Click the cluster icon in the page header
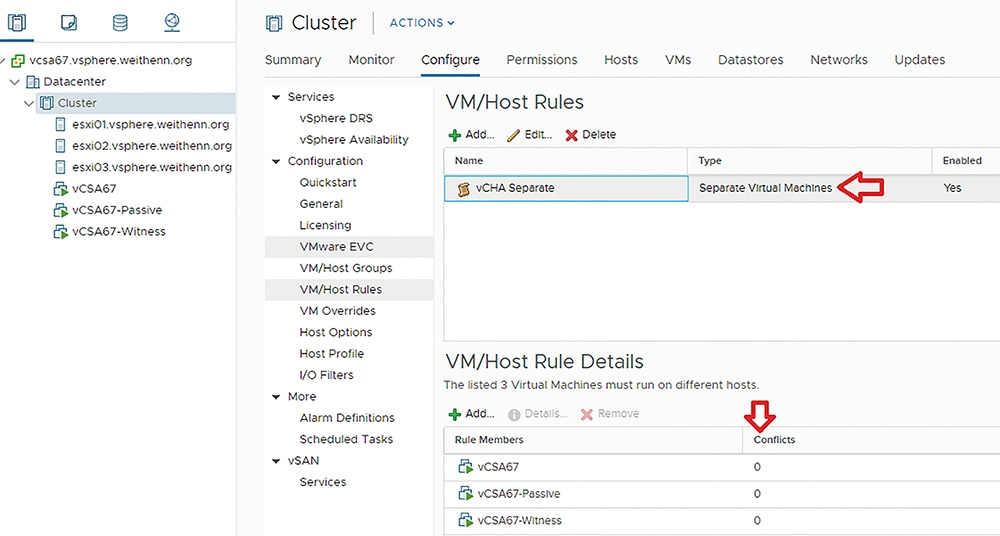 (x=274, y=24)
